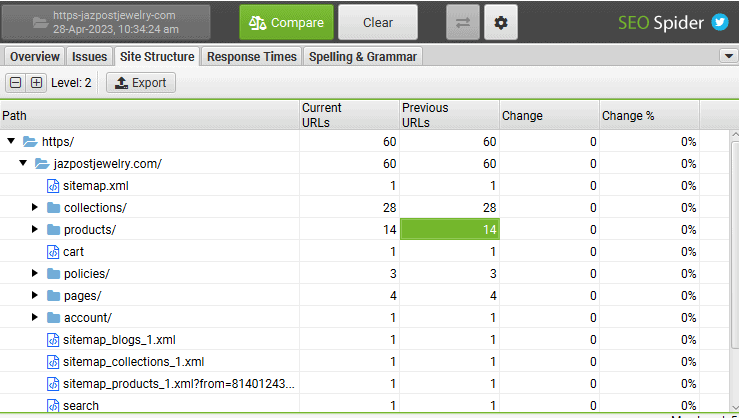Select the sitemap_blogs_1.xml label
739x418 pixels.
[x=119, y=340]
